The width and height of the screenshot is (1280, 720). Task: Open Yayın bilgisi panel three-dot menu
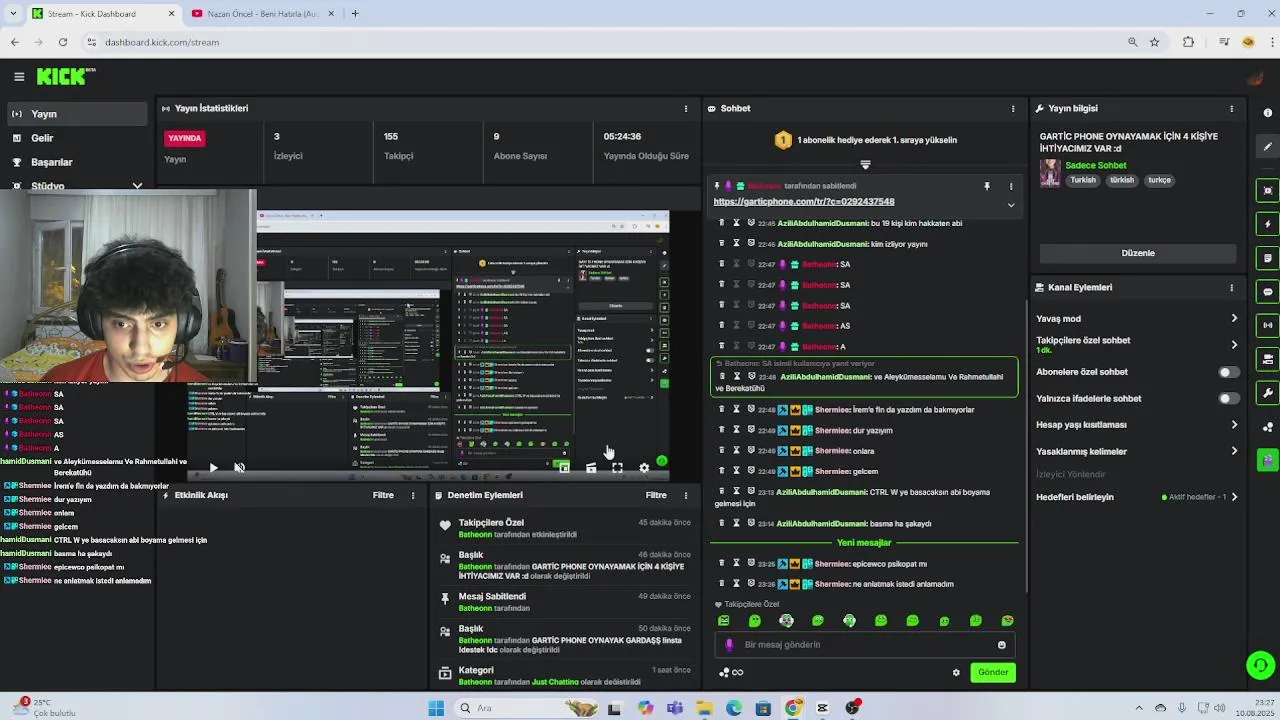tap(1232, 108)
